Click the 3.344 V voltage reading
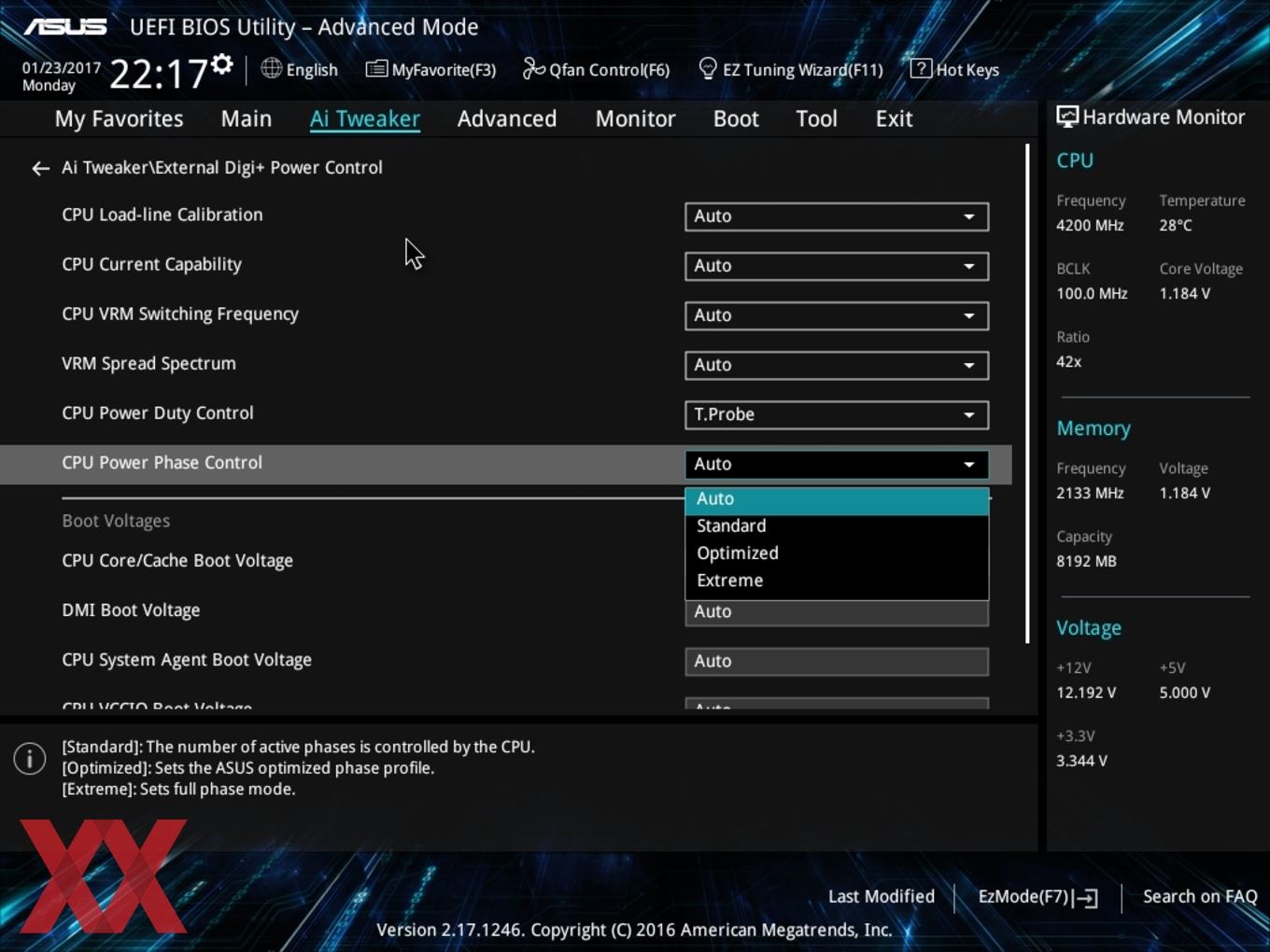 pyautogui.click(x=1081, y=762)
